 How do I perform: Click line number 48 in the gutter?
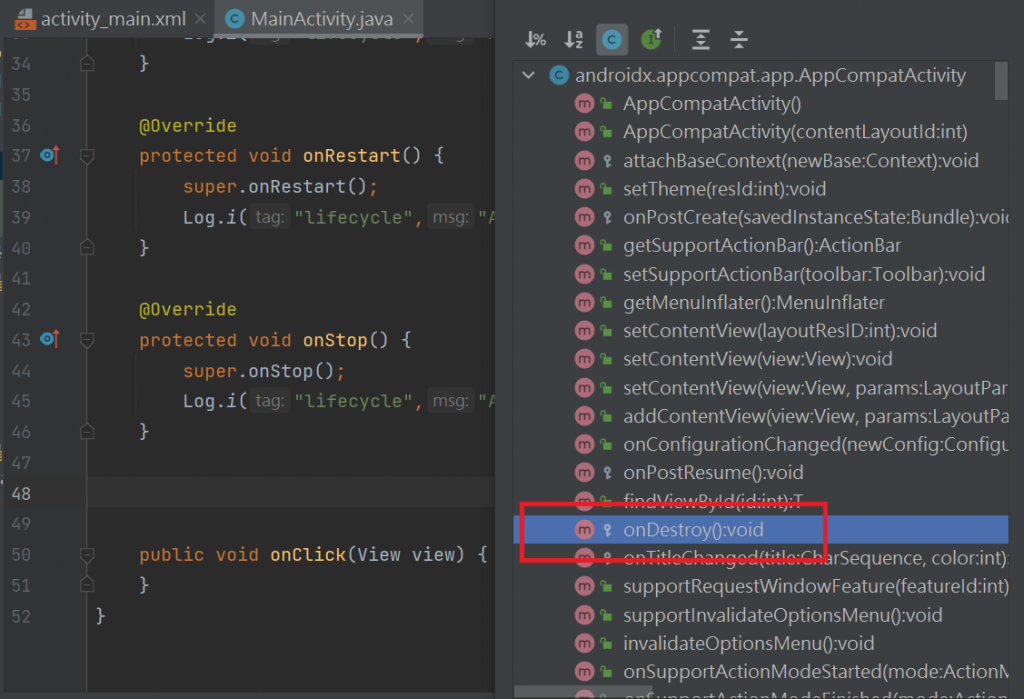click(21, 494)
